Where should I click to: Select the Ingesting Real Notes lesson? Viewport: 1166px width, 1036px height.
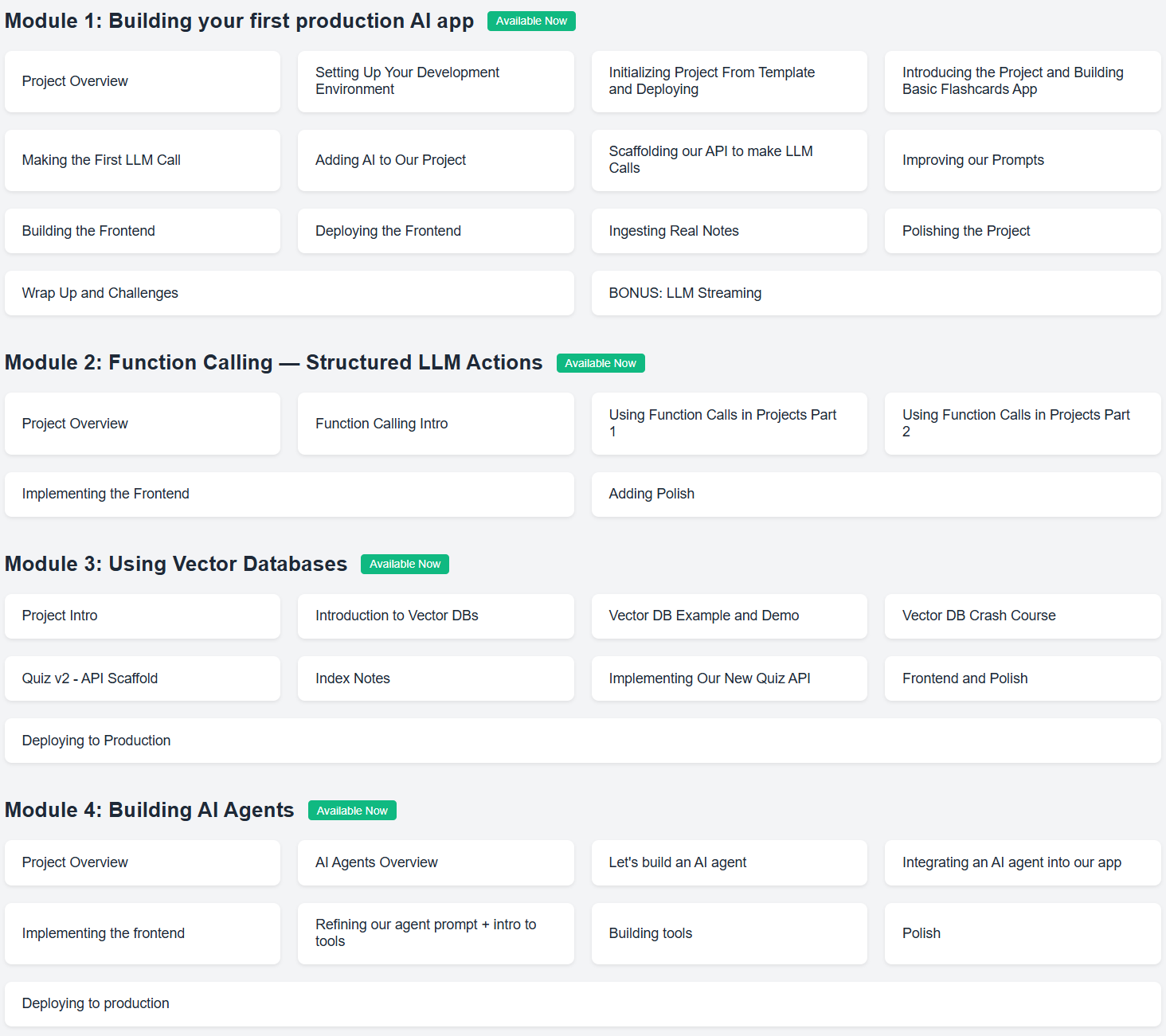tap(730, 231)
